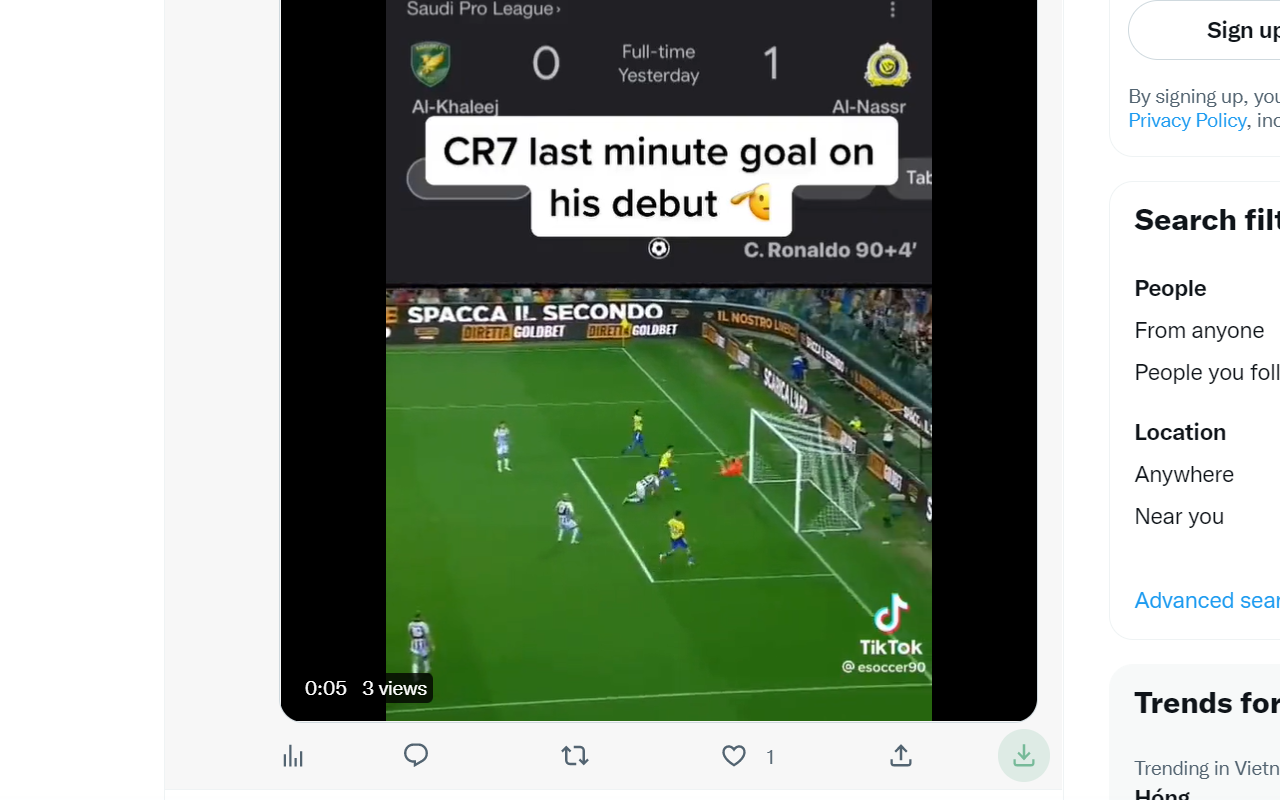Select the Anywhere location filter

pyautogui.click(x=1184, y=474)
